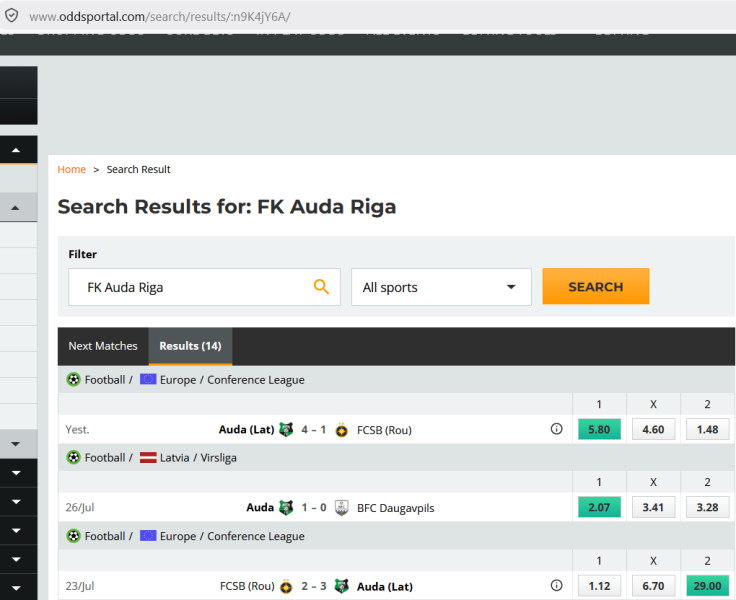Click the 4.60 draw odds button
The image size is (736, 600).
tap(653, 429)
